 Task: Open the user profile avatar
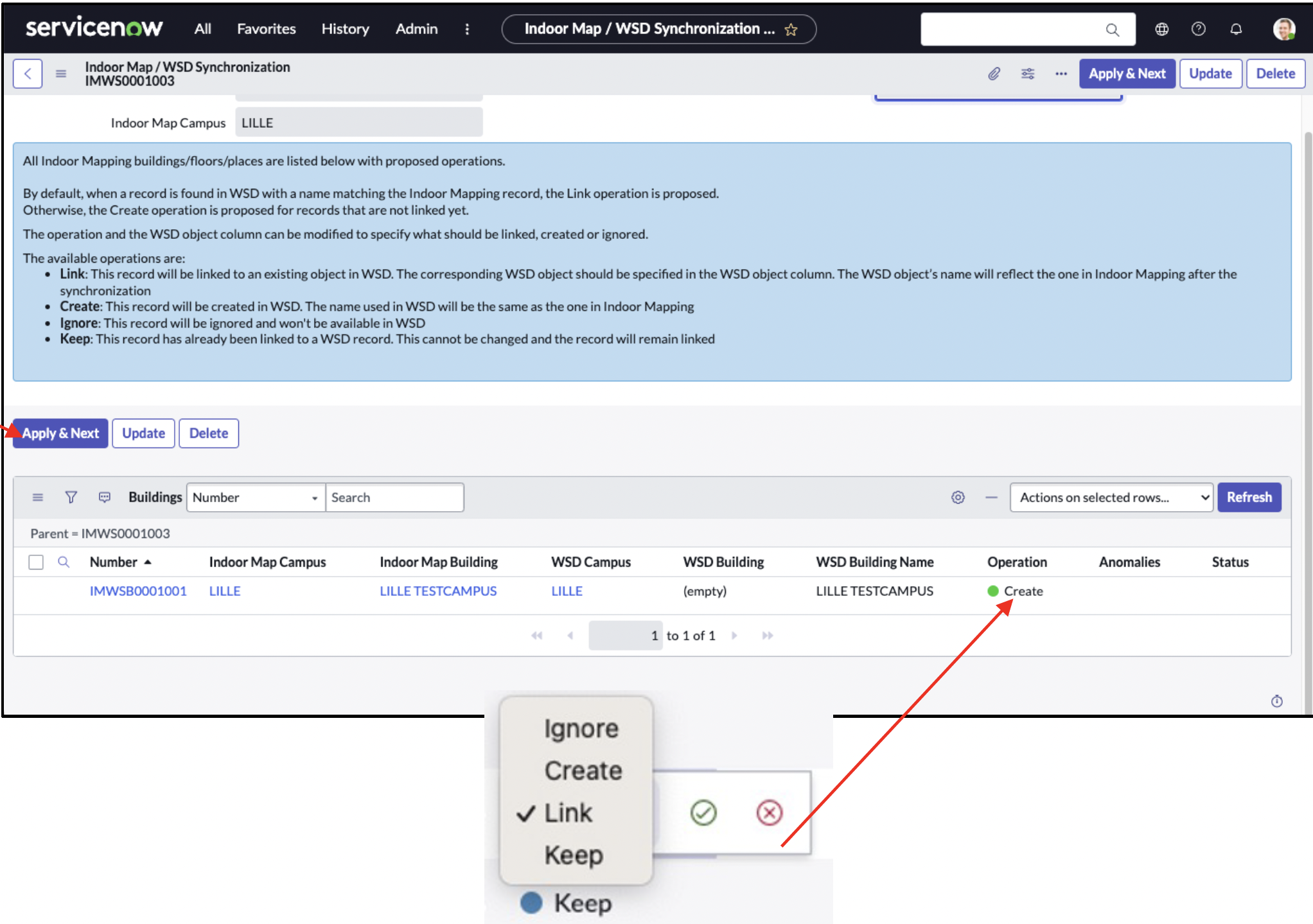tap(1284, 29)
